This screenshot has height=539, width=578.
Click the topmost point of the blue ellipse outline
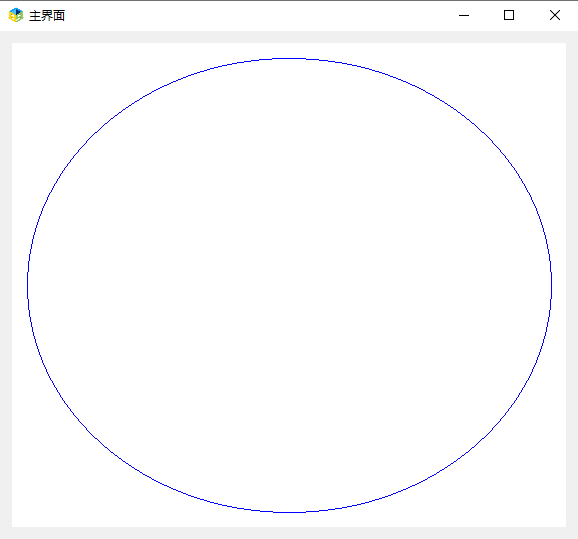point(289,58)
